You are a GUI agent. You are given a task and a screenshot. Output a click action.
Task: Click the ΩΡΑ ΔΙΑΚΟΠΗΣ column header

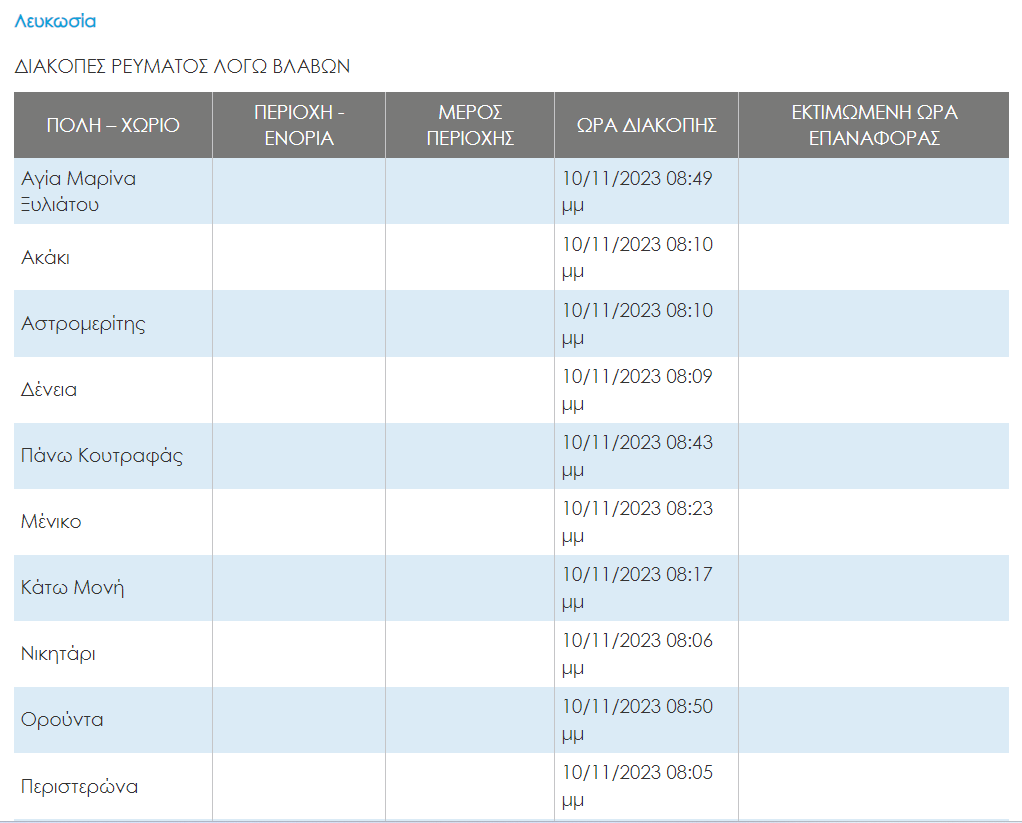[x=646, y=125]
